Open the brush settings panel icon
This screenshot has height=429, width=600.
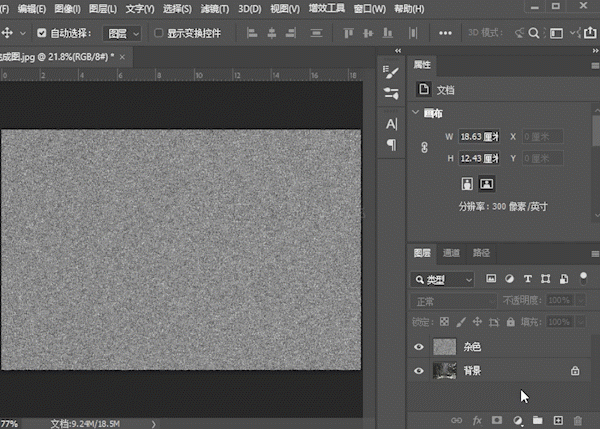(391, 72)
